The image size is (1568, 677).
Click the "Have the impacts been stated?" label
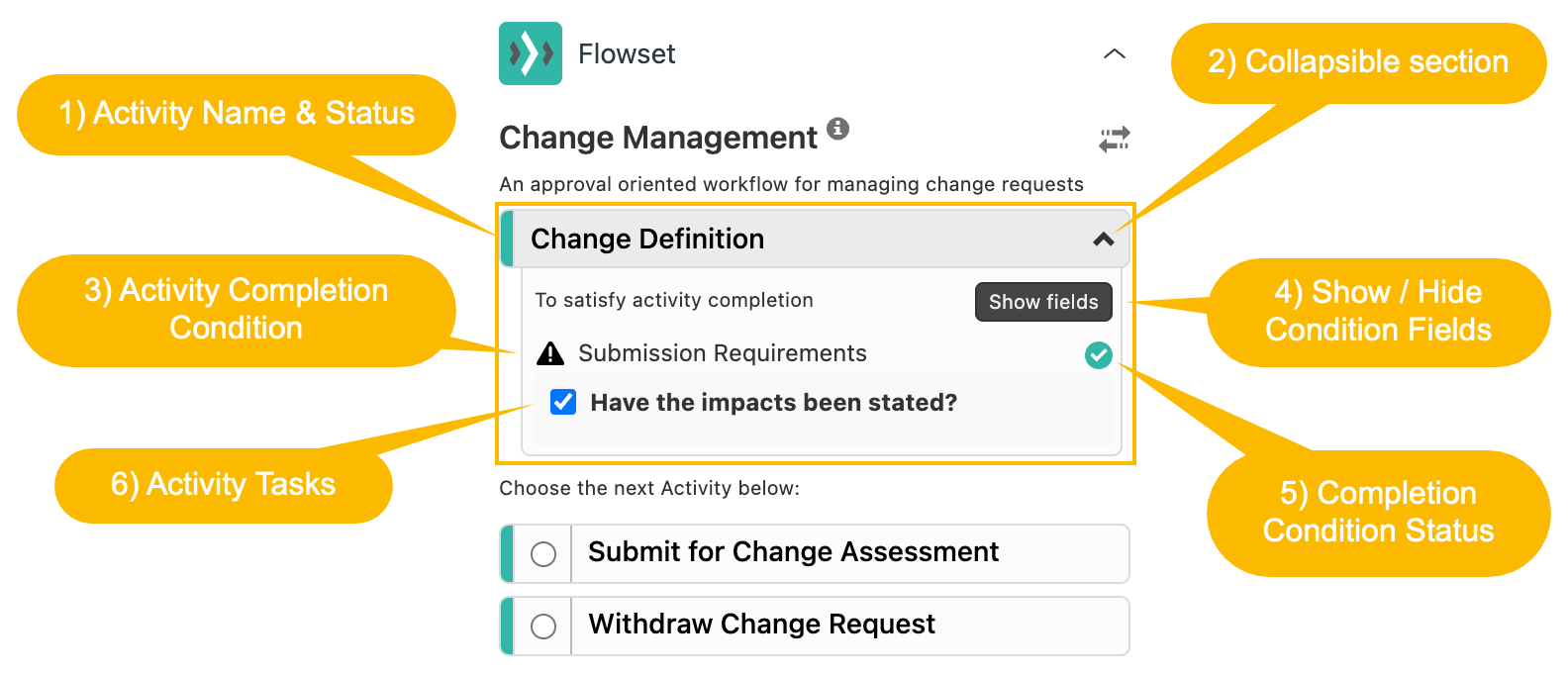[x=774, y=402]
